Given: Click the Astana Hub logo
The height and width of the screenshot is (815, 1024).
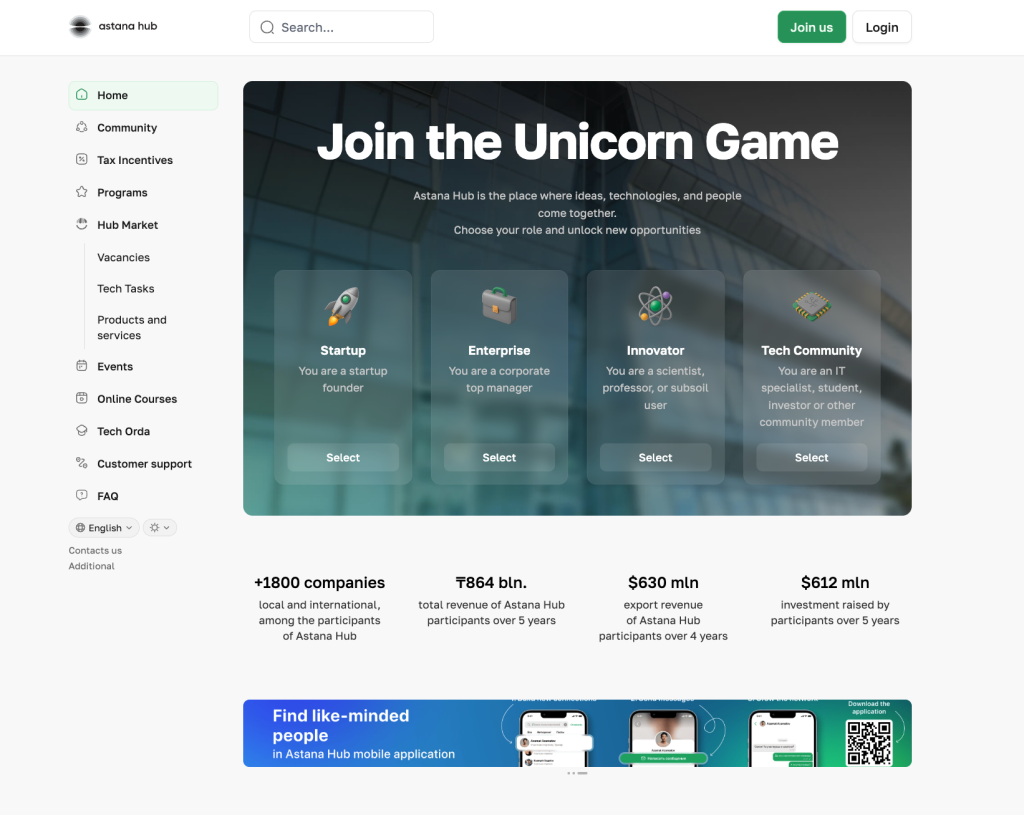Looking at the screenshot, I should tap(114, 26).
